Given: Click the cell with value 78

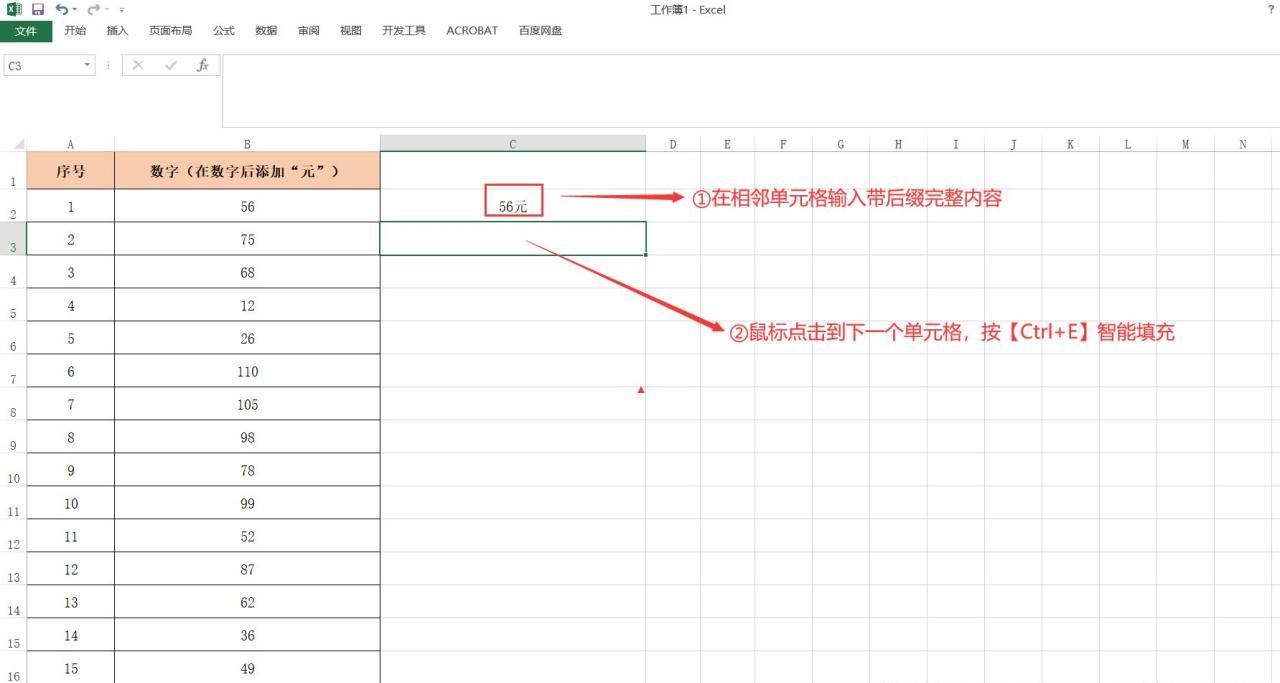Looking at the screenshot, I should tap(247, 470).
